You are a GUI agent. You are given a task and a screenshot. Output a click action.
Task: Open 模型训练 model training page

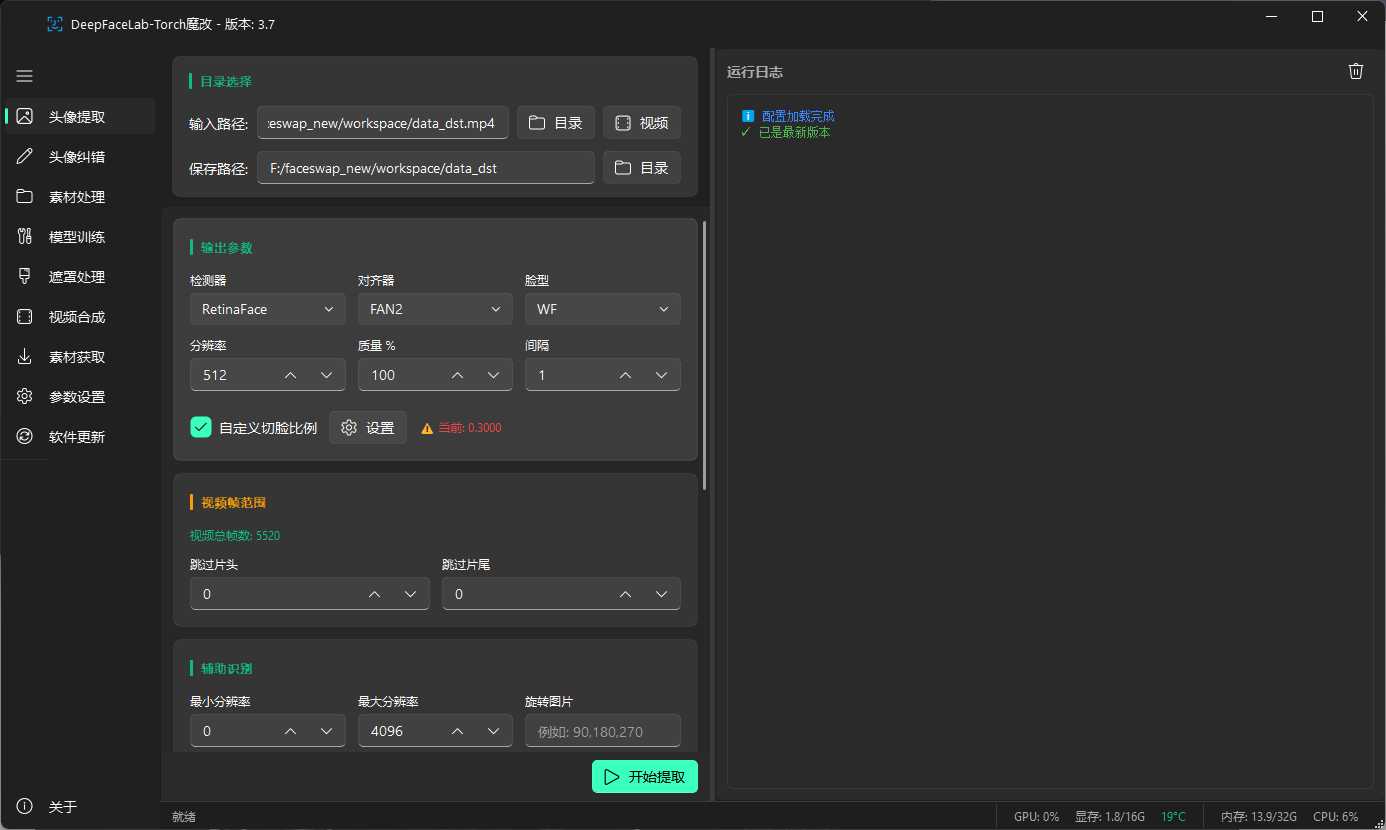[x=77, y=237]
